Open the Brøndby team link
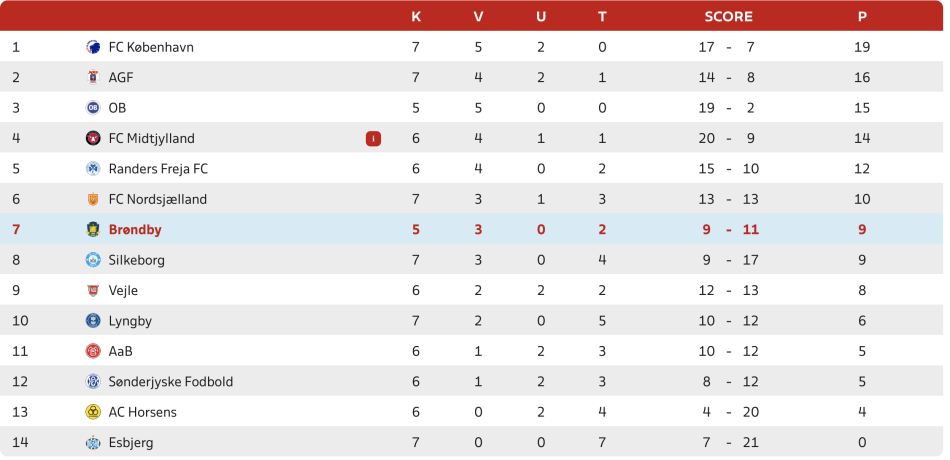Screen dimensions: 950x460 pos(135,230)
